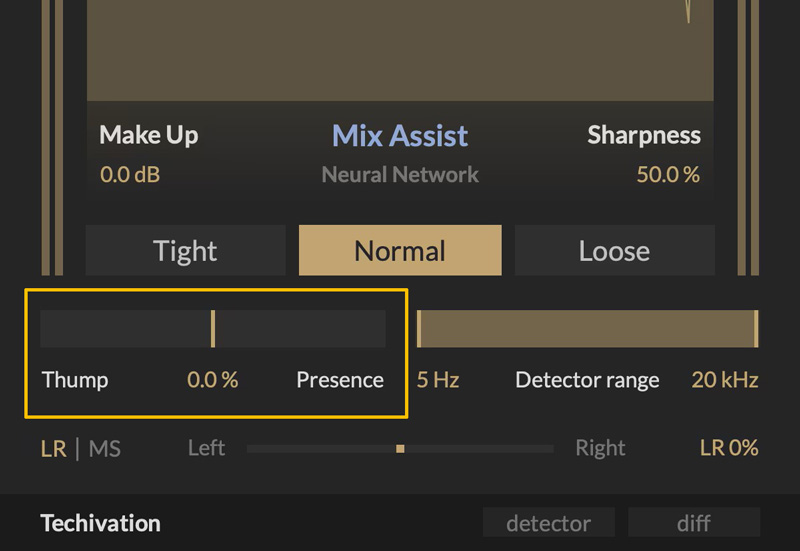Toggle the diff listen button
The width and height of the screenshot is (800, 551).
coord(693,522)
